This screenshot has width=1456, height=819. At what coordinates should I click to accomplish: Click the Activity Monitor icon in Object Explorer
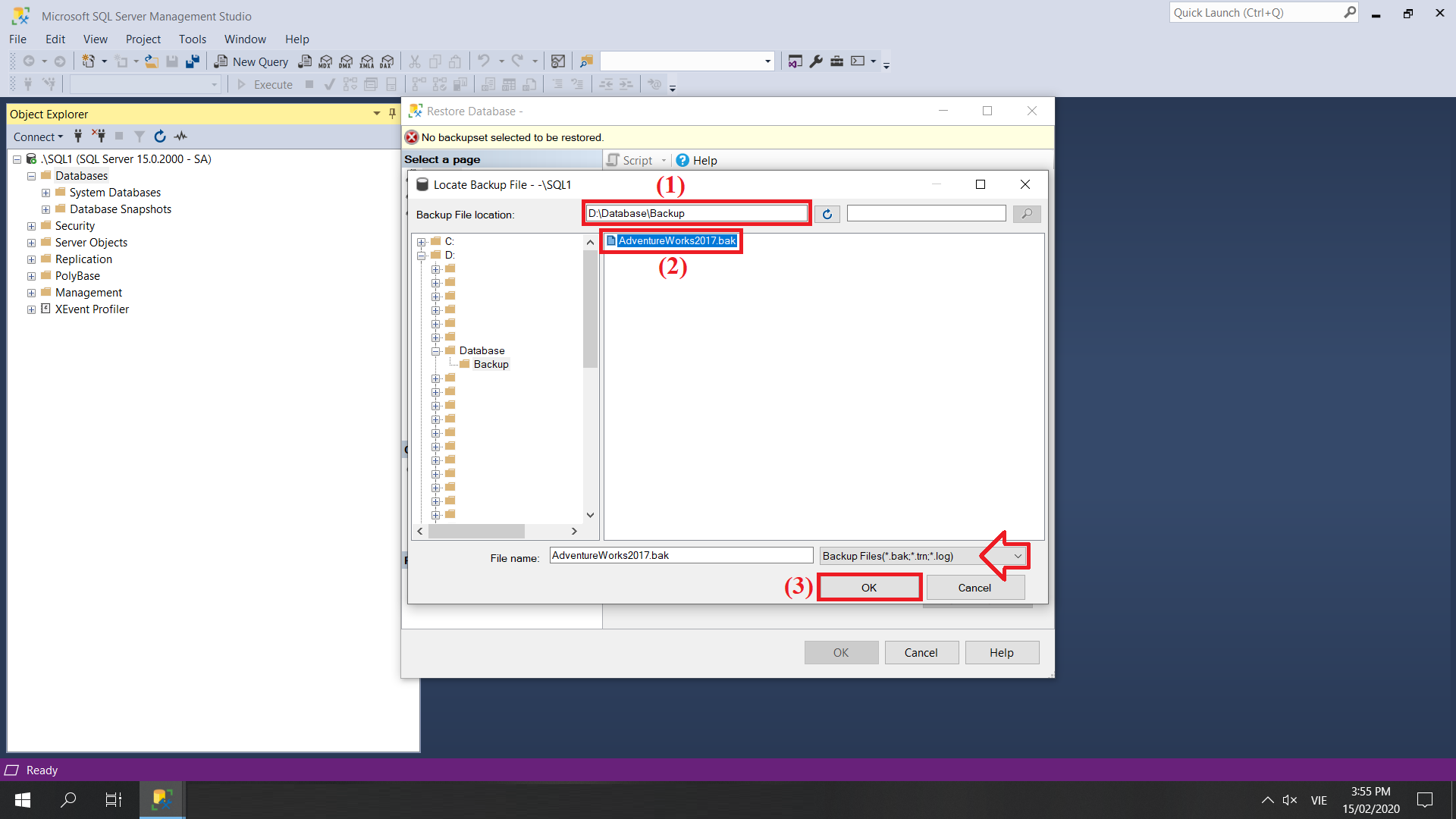pyautogui.click(x=180, y=136)
